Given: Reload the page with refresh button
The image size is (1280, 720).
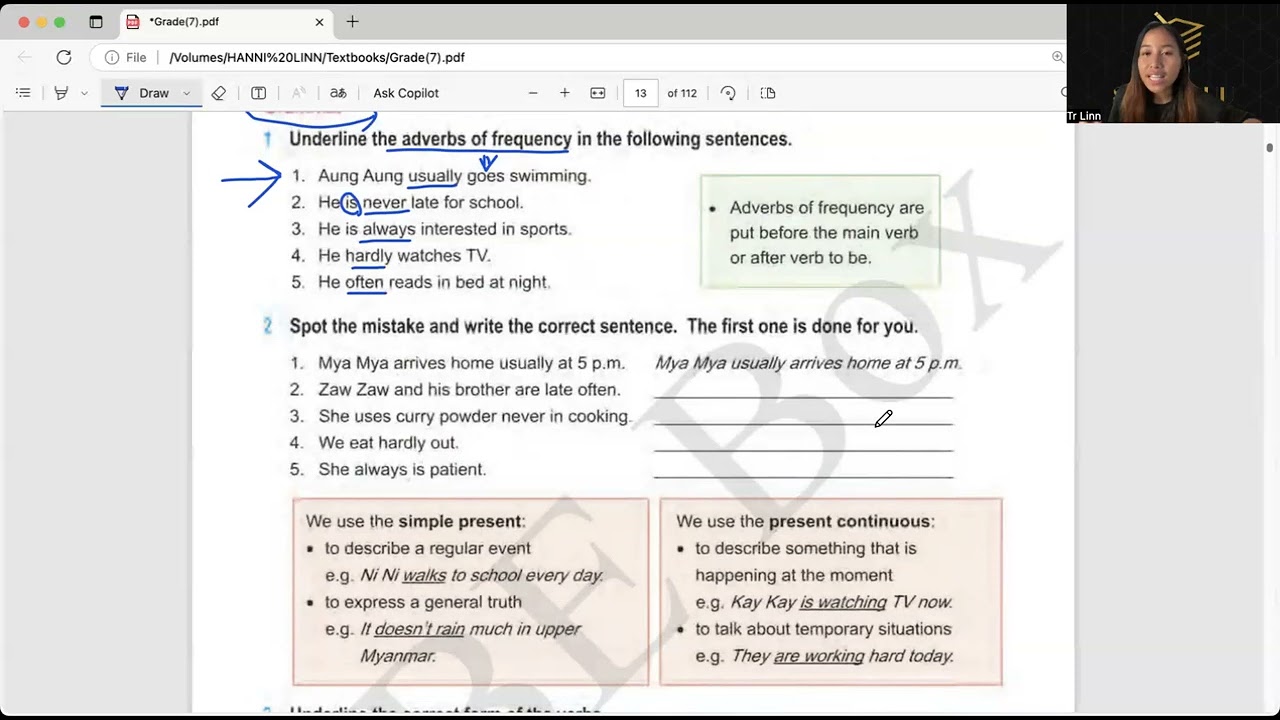Looking at the screenshot, I should point(64,57).
